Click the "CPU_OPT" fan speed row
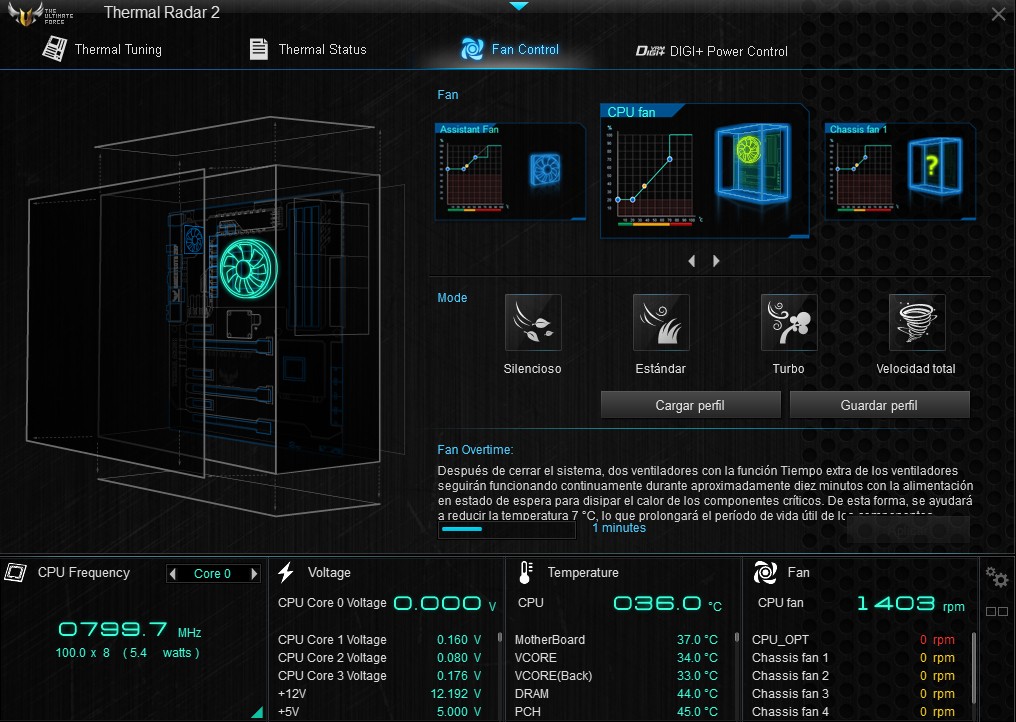 point(853,640)
